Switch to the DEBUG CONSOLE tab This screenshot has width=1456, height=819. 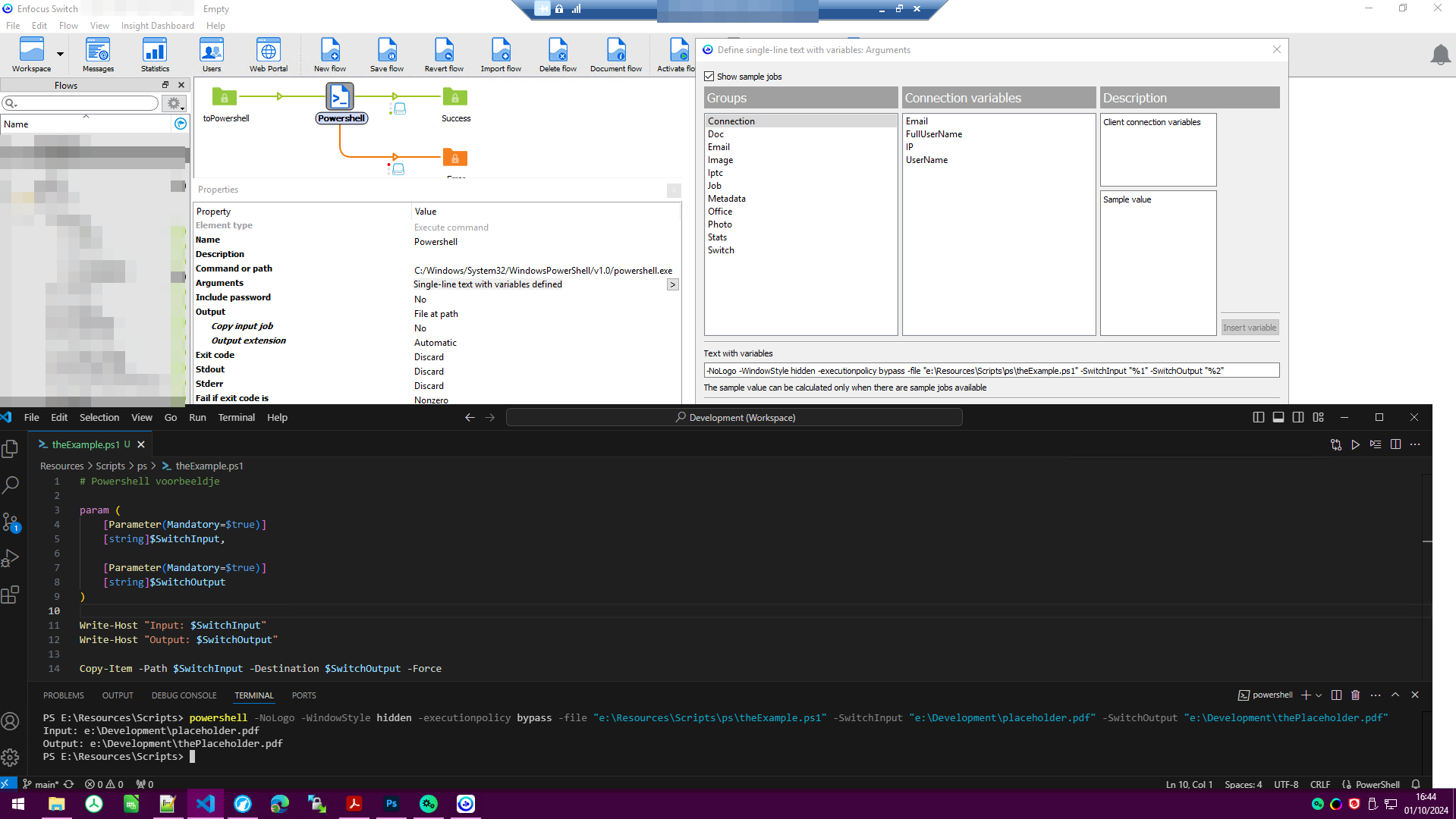(x=184, y=695)
